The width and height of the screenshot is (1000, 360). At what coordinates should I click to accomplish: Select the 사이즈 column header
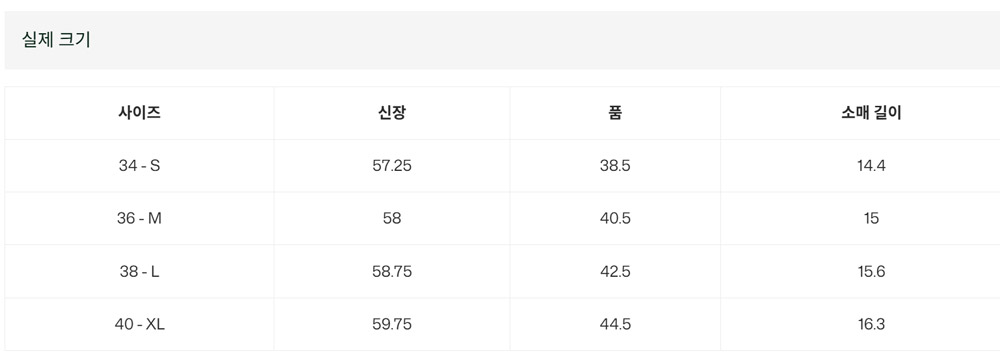139,113
